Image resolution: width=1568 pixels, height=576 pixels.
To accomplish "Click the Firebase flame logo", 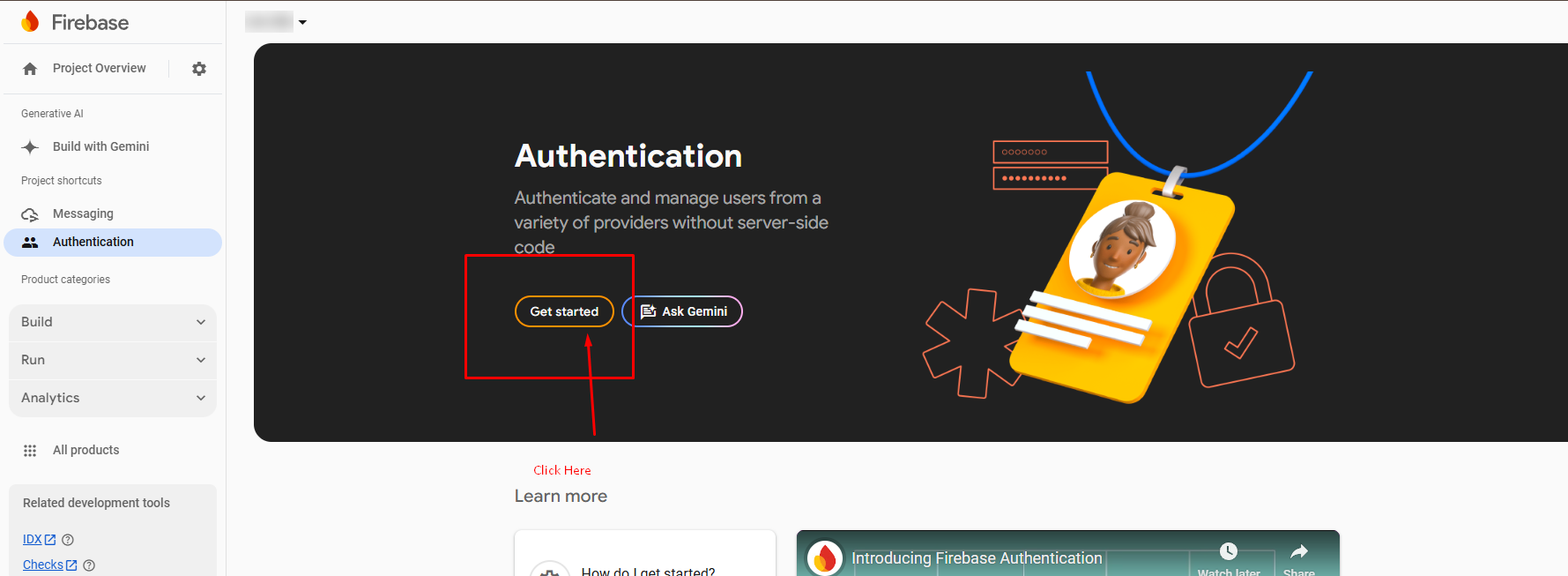I will point(30,22).
